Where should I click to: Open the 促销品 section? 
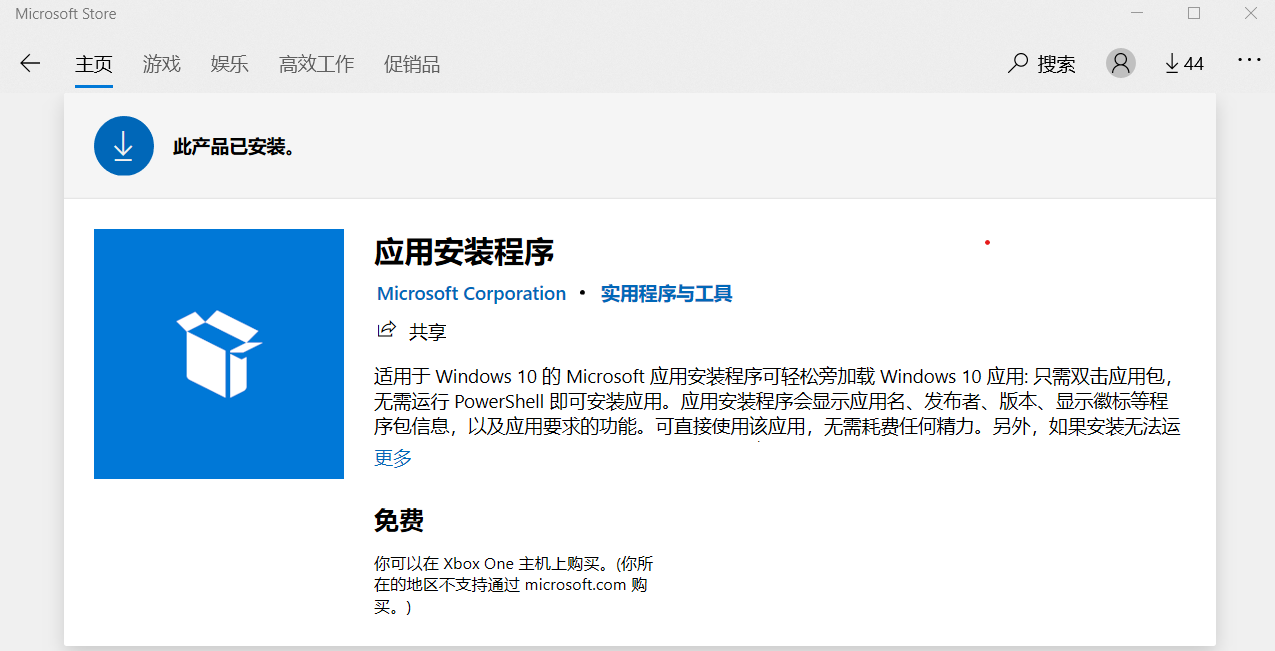click(411, 63)
